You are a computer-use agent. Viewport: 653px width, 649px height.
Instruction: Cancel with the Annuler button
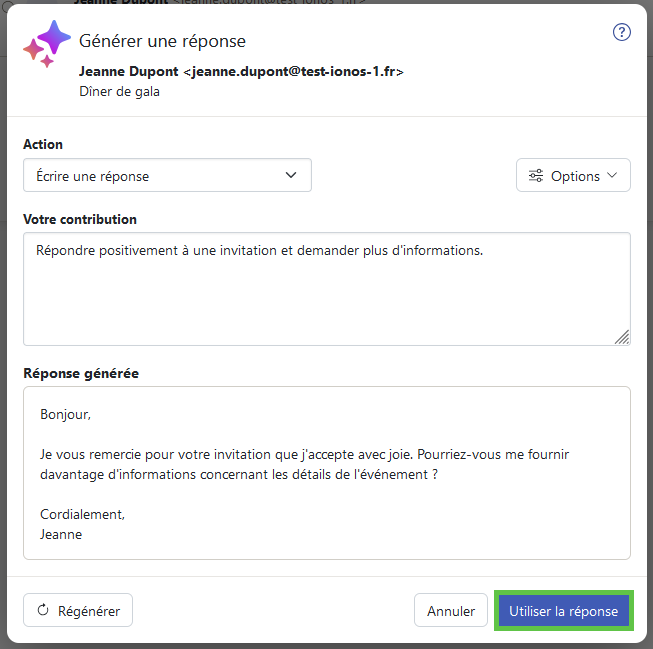click(451, 610)
